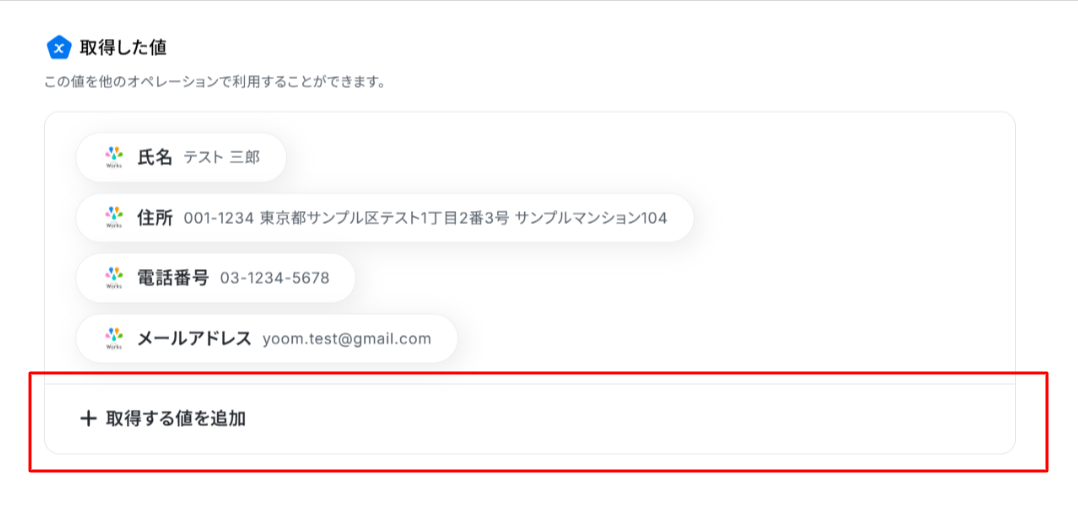Click the plus icon before 取得する値を追加
The height and width of the screenshot is (505, 1078).
pyautogui.click(x=88, y=418)
